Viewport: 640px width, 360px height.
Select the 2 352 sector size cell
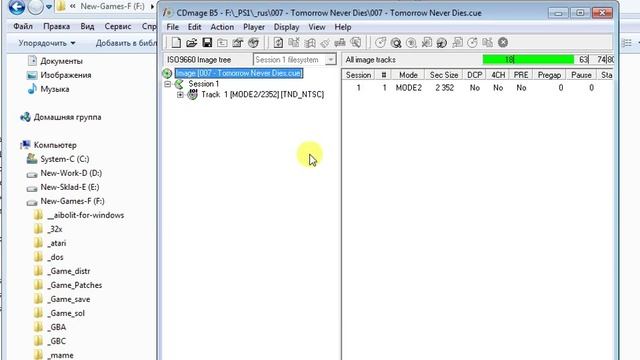click(444, 88)
